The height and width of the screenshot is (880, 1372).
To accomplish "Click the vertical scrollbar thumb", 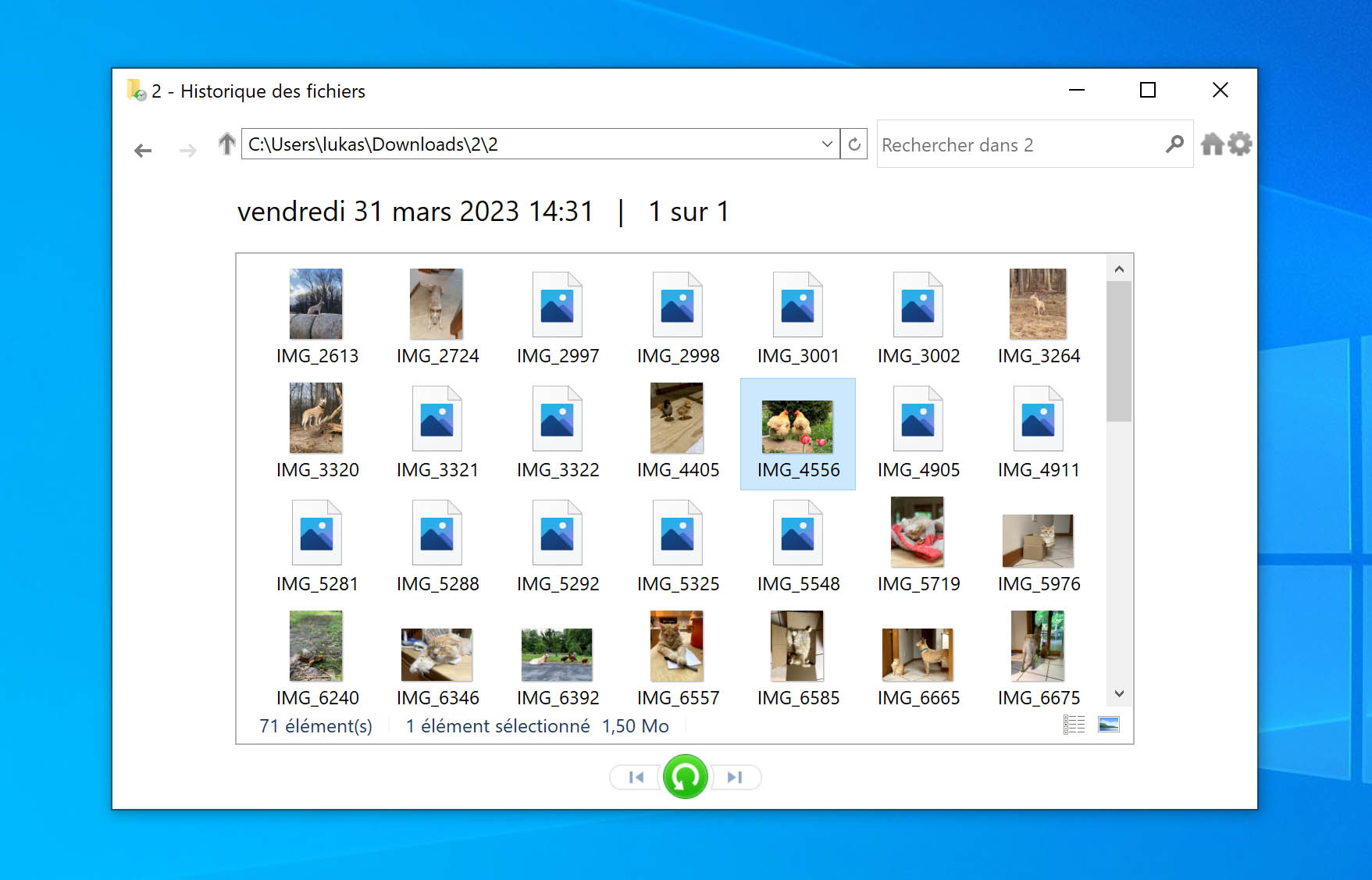I will coord(1119,351).
